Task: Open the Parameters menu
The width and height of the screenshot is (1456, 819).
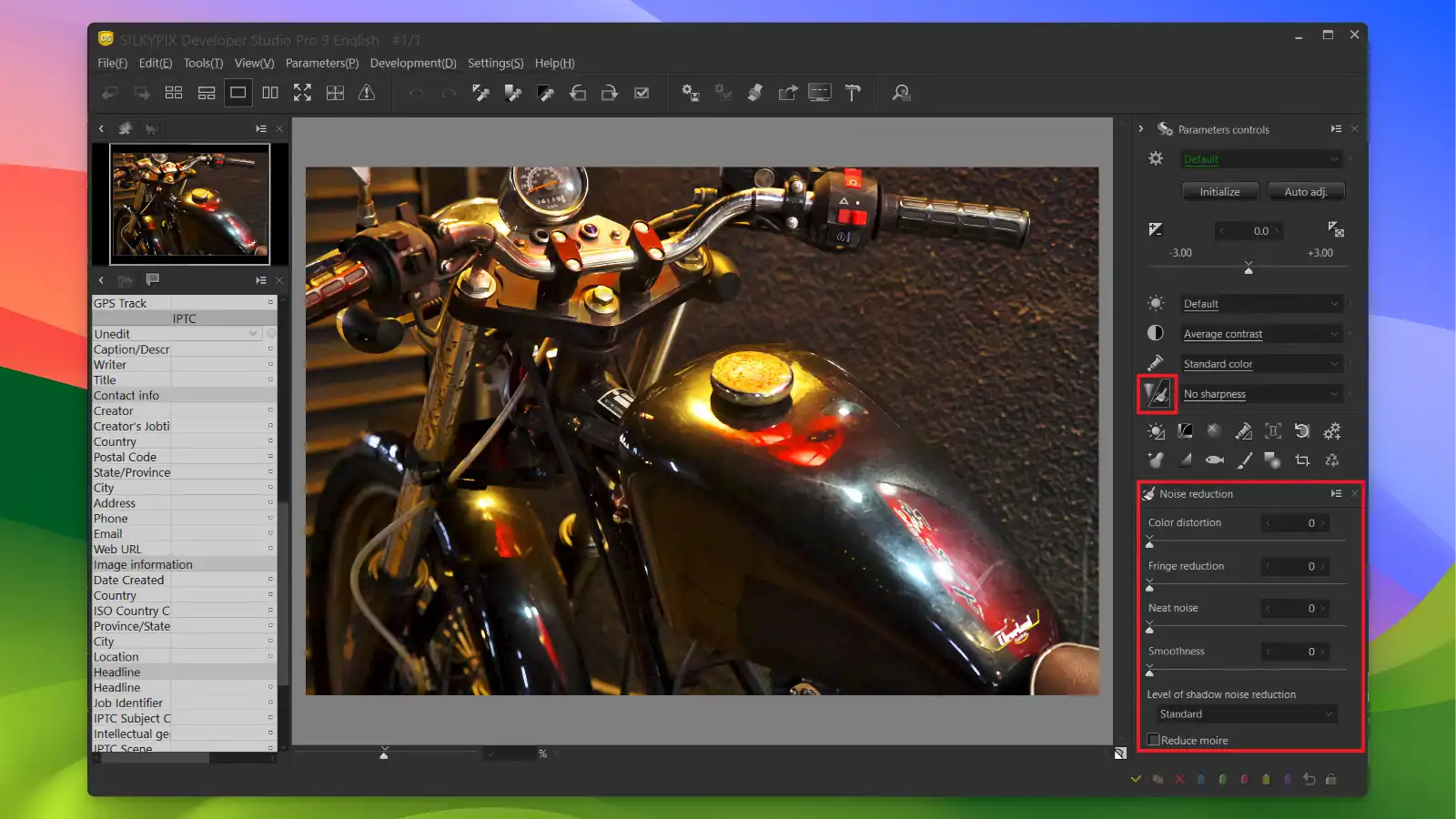Action: pos(321,63)
